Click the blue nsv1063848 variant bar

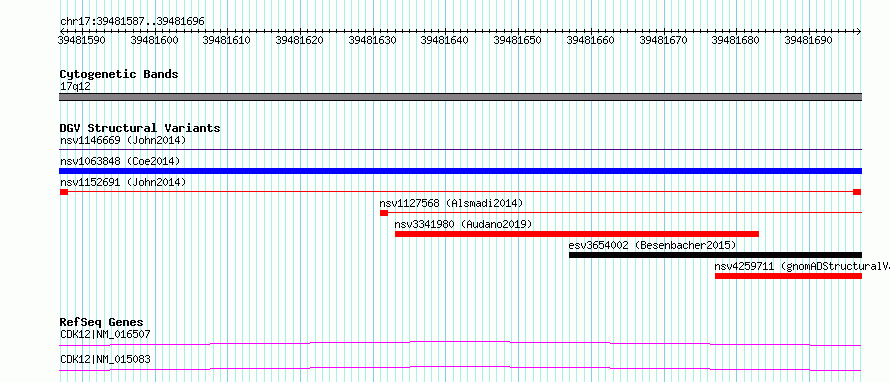(460, 171)
